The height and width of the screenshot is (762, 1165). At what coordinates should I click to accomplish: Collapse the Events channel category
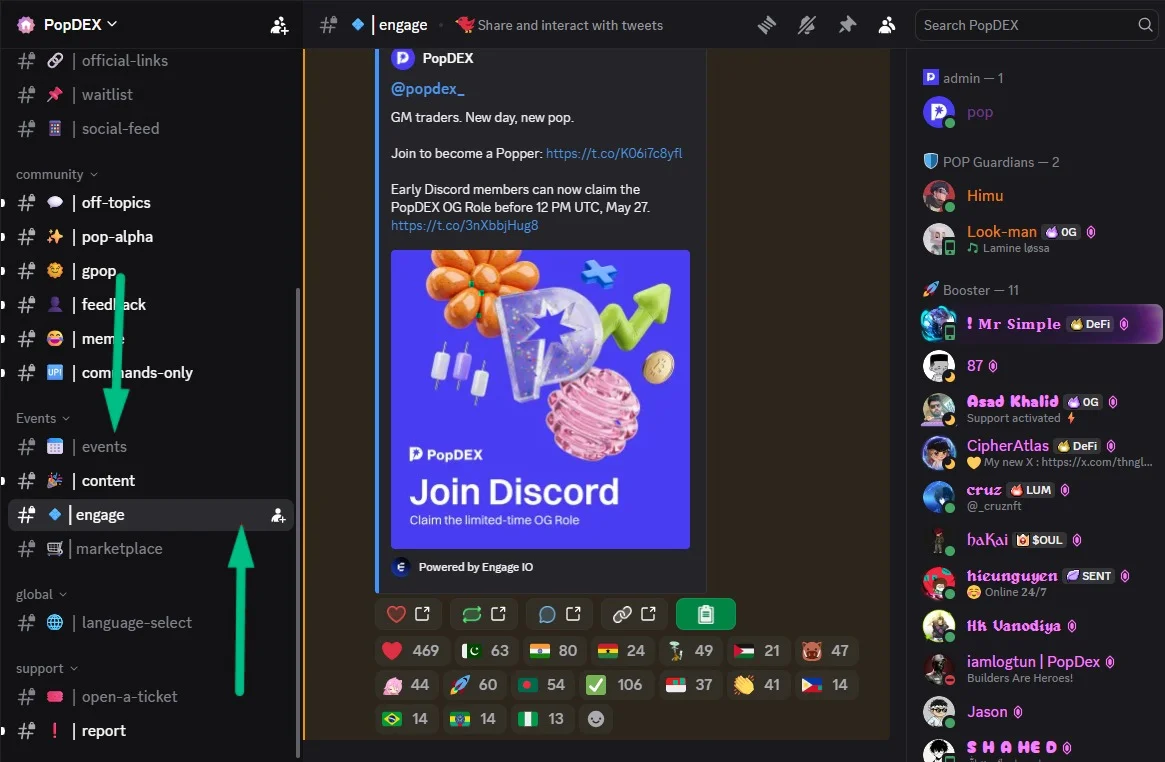[x=43, y=419]
